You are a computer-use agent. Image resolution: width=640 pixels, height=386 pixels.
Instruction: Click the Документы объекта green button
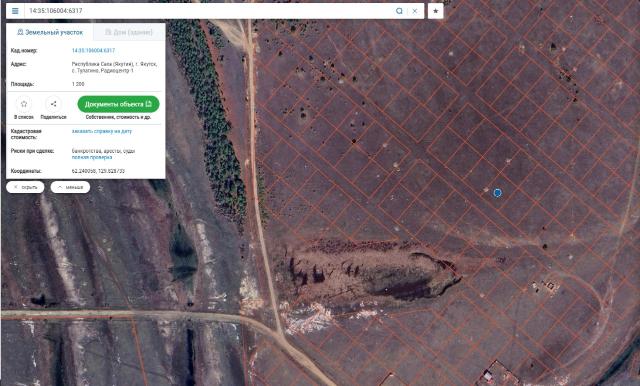118,104
